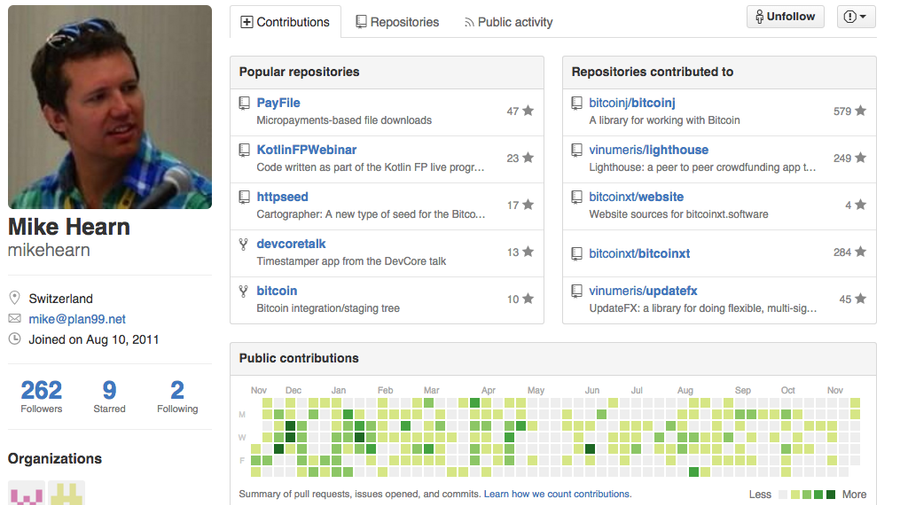Open the first organization avatar
Image resolution: width=900 pixels, height=505 pixels.
point(26,493)
